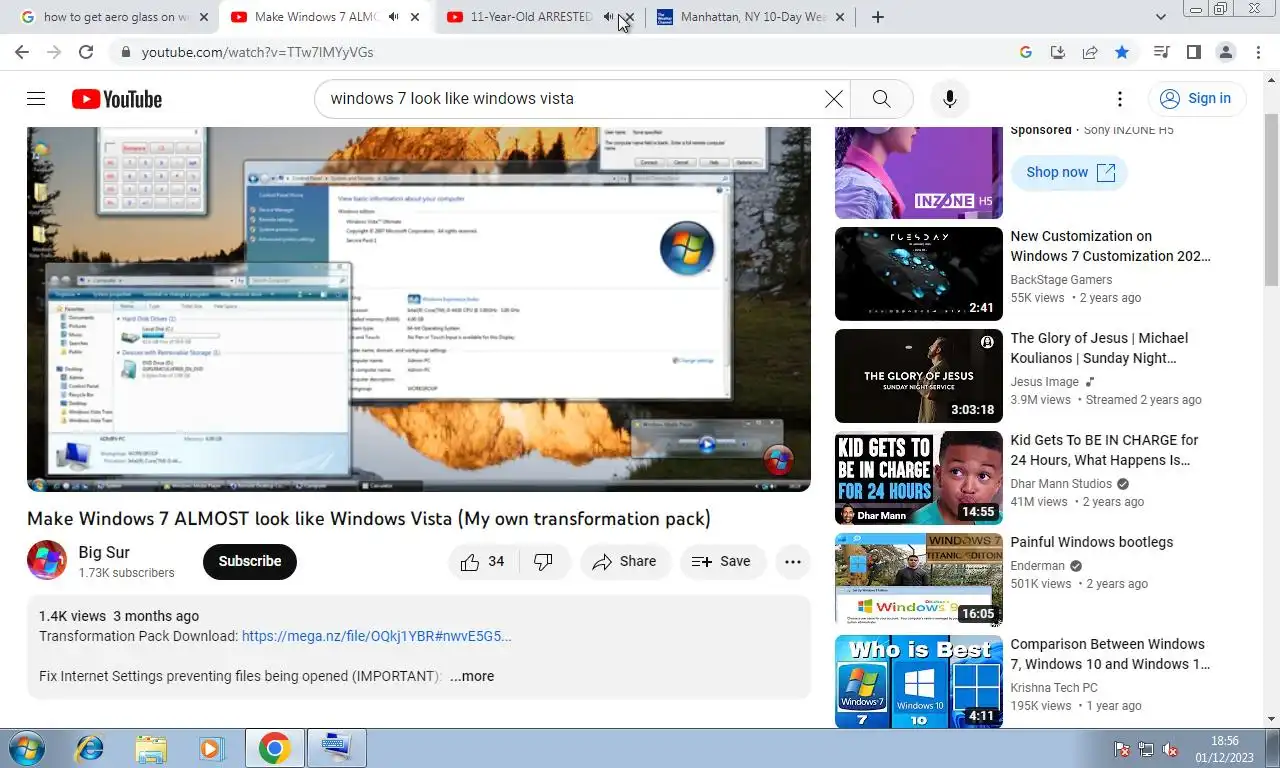This screenshot has width=1280, height=768.
Task: Open The Glory of Jesus video thumbnail
Action: pos(918,376)
